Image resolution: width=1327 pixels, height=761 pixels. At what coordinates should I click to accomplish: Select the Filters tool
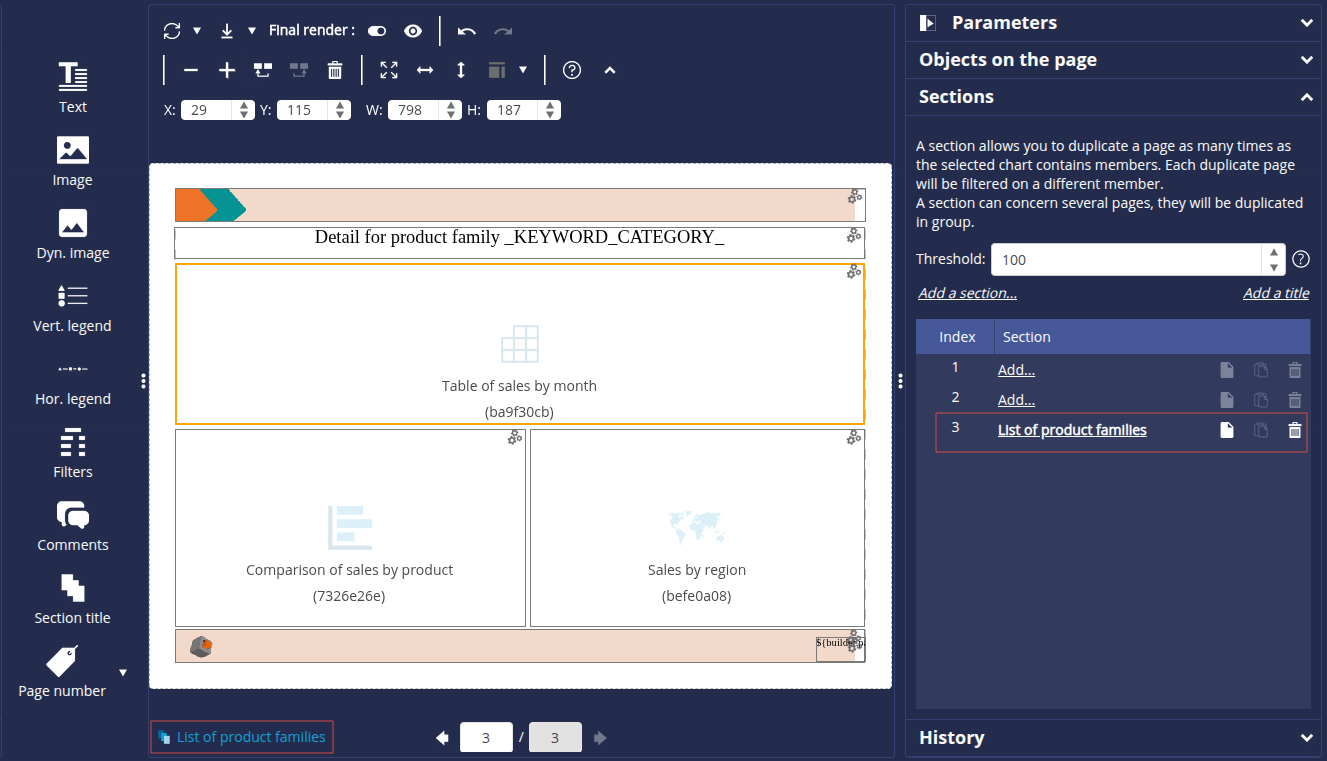click(x=72, y=452)
